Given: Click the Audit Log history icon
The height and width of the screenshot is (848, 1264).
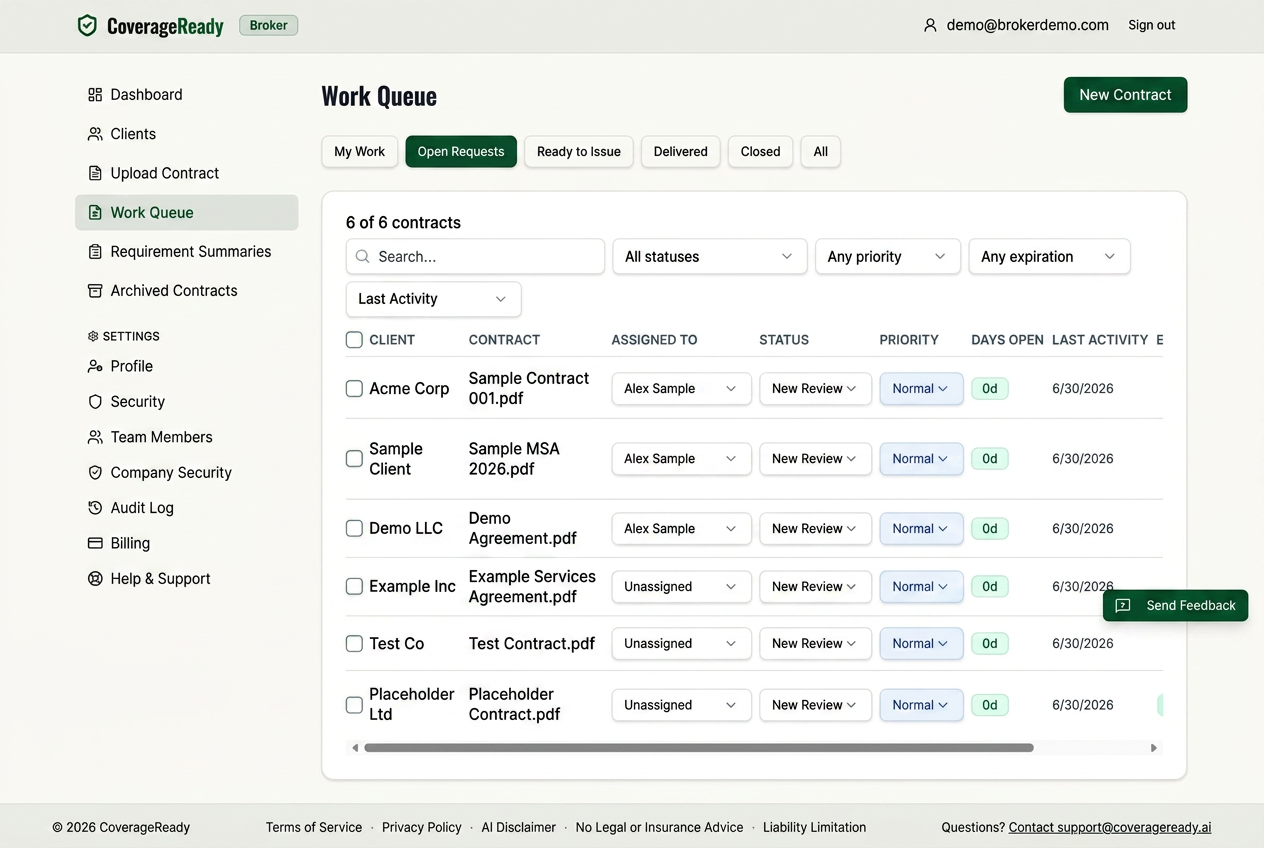Looking at the screenshot, I should (x=95, y=508).
